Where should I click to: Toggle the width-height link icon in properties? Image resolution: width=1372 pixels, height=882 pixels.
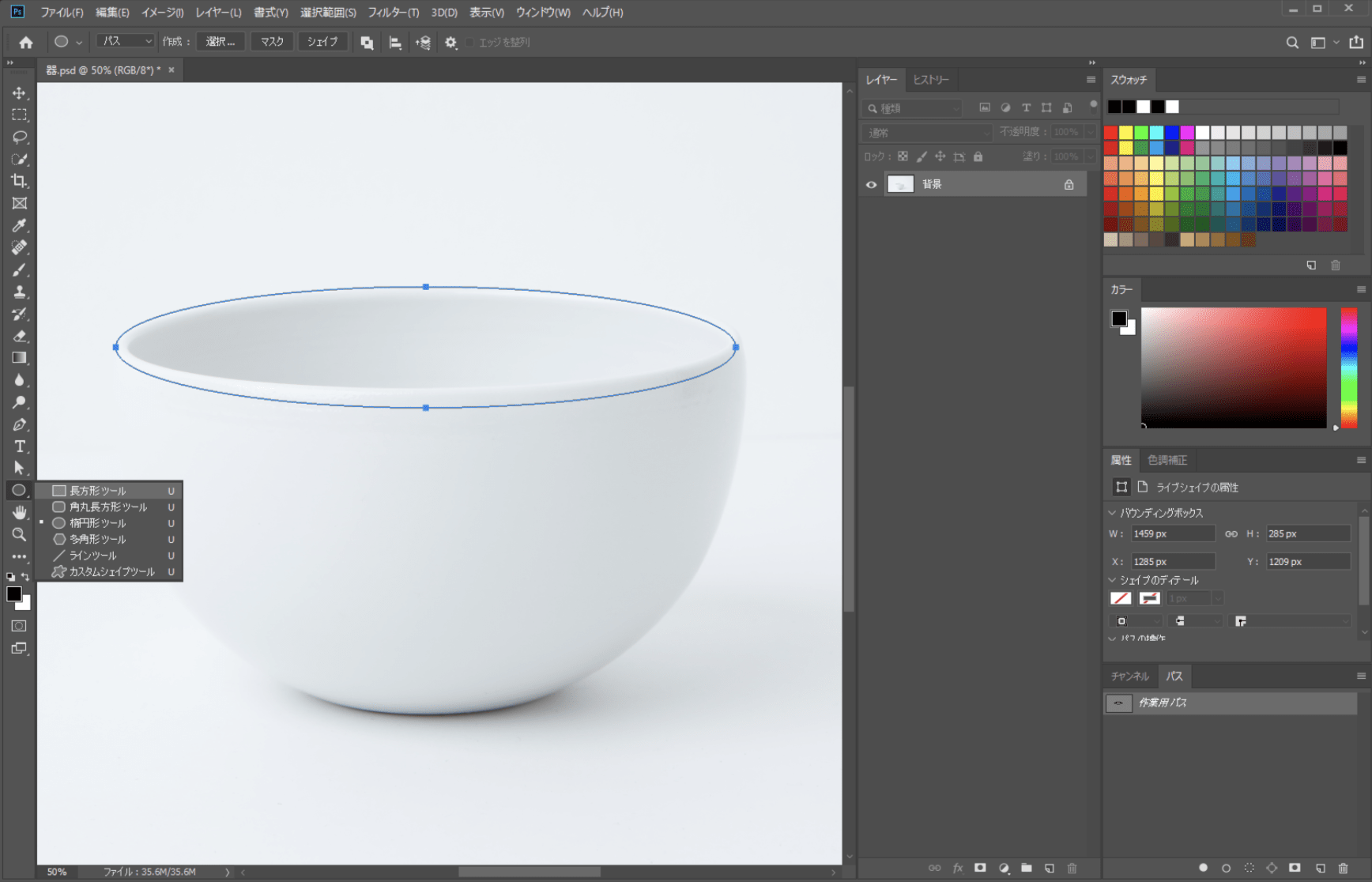(1231, 534)
